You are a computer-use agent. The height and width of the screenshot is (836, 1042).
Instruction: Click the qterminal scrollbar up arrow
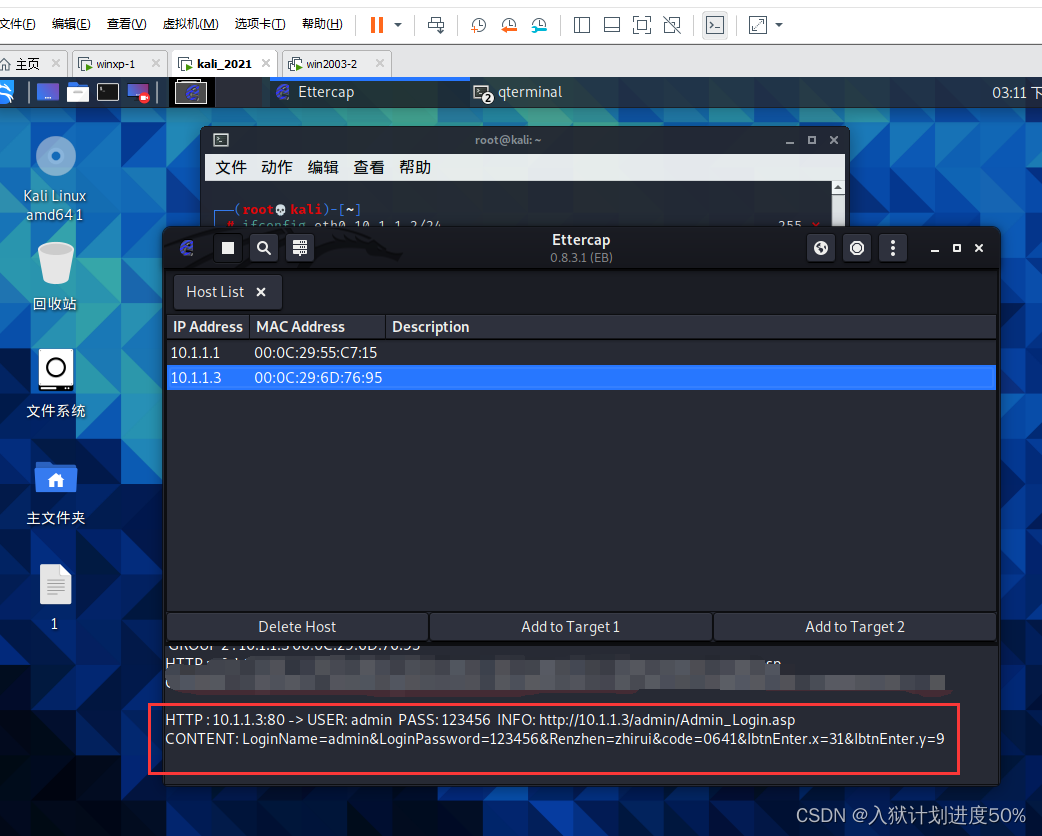click(838, 188)
